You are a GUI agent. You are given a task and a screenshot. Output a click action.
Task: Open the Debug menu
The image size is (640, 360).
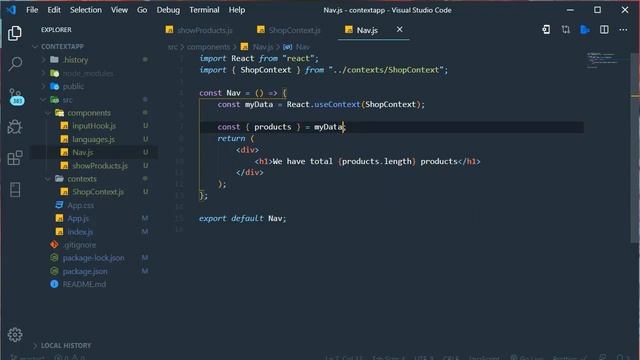168,10
